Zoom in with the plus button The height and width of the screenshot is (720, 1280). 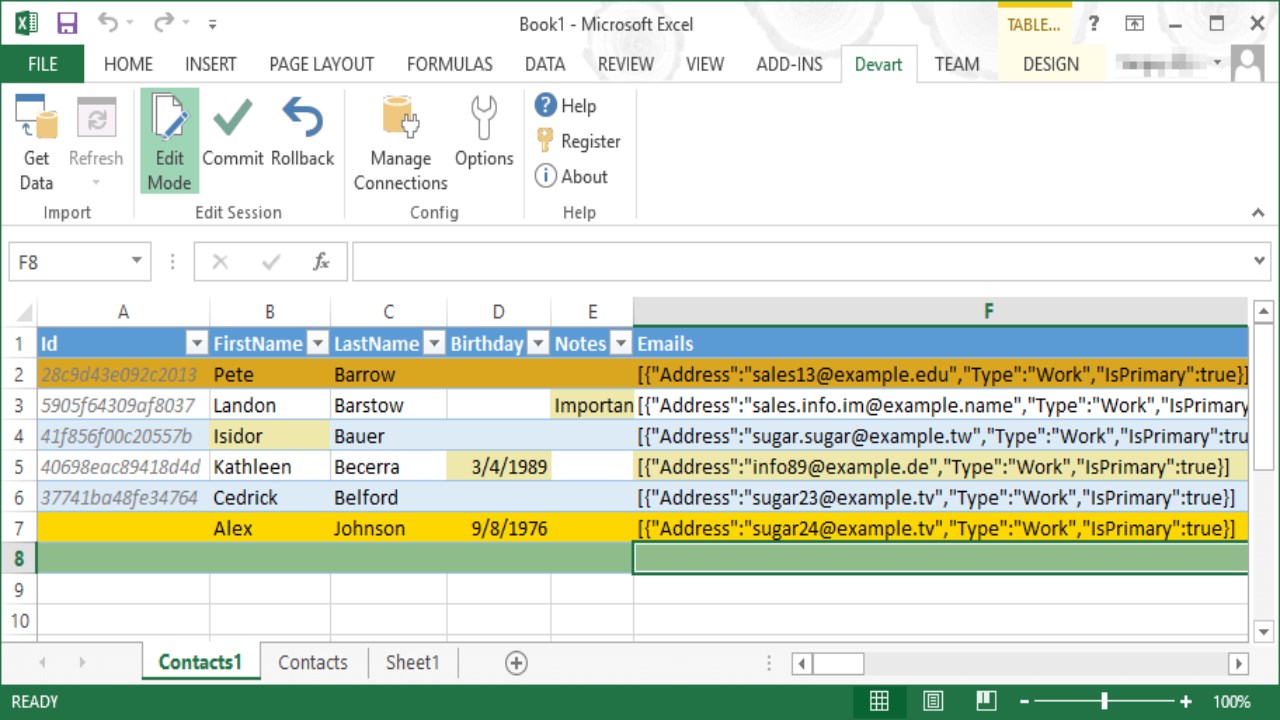pos(1186,701)
